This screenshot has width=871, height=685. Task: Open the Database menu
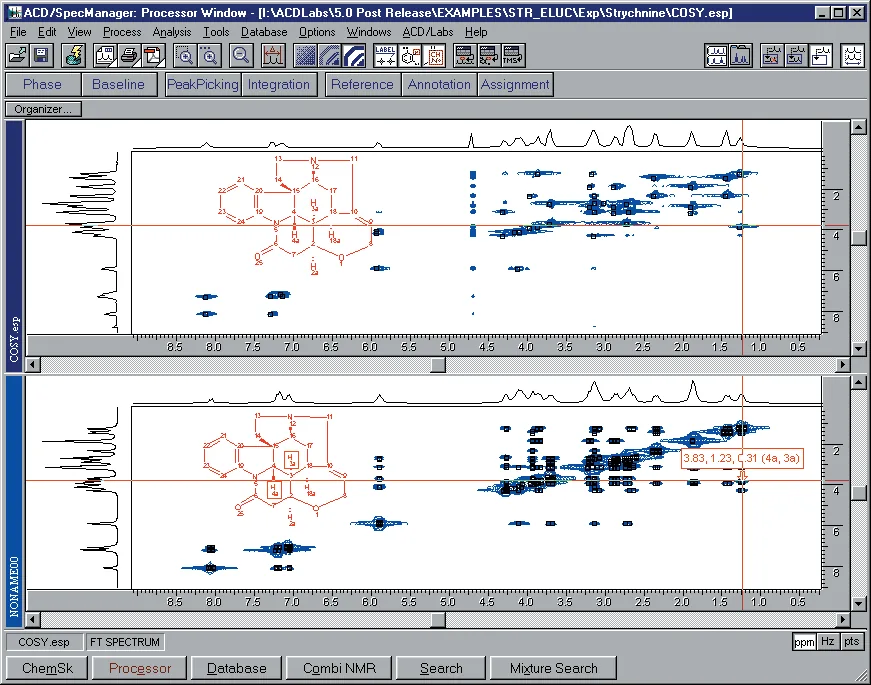pyautogui.click(x=264, y=32)
